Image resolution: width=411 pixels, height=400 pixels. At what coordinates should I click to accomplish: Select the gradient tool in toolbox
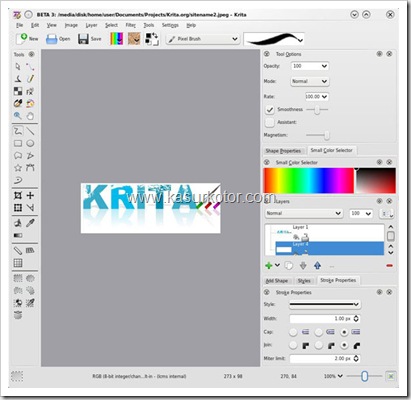18,235
